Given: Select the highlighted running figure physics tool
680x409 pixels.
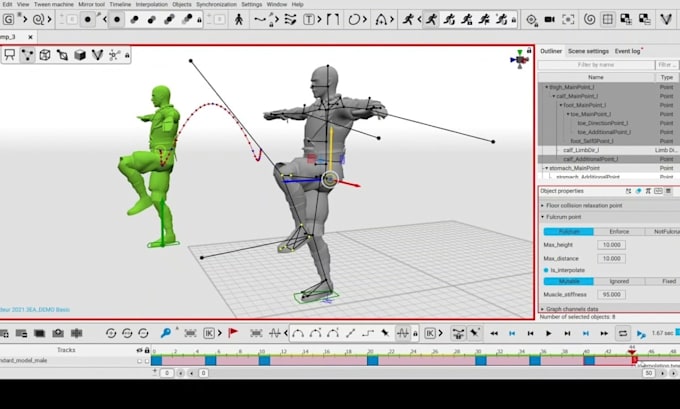Looking at the screenshot, I should [431, 20].
